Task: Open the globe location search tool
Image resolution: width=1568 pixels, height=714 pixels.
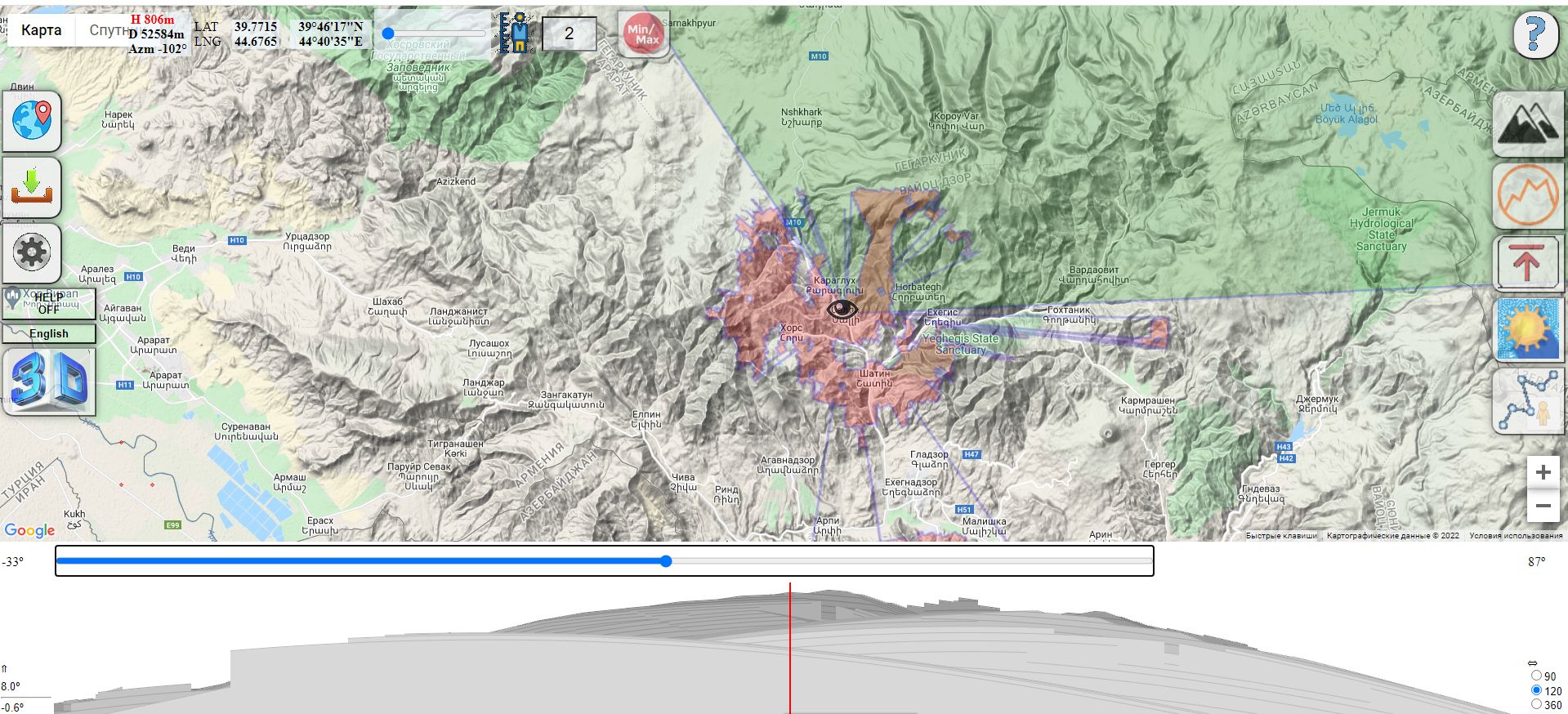Action: click(32, 121)
